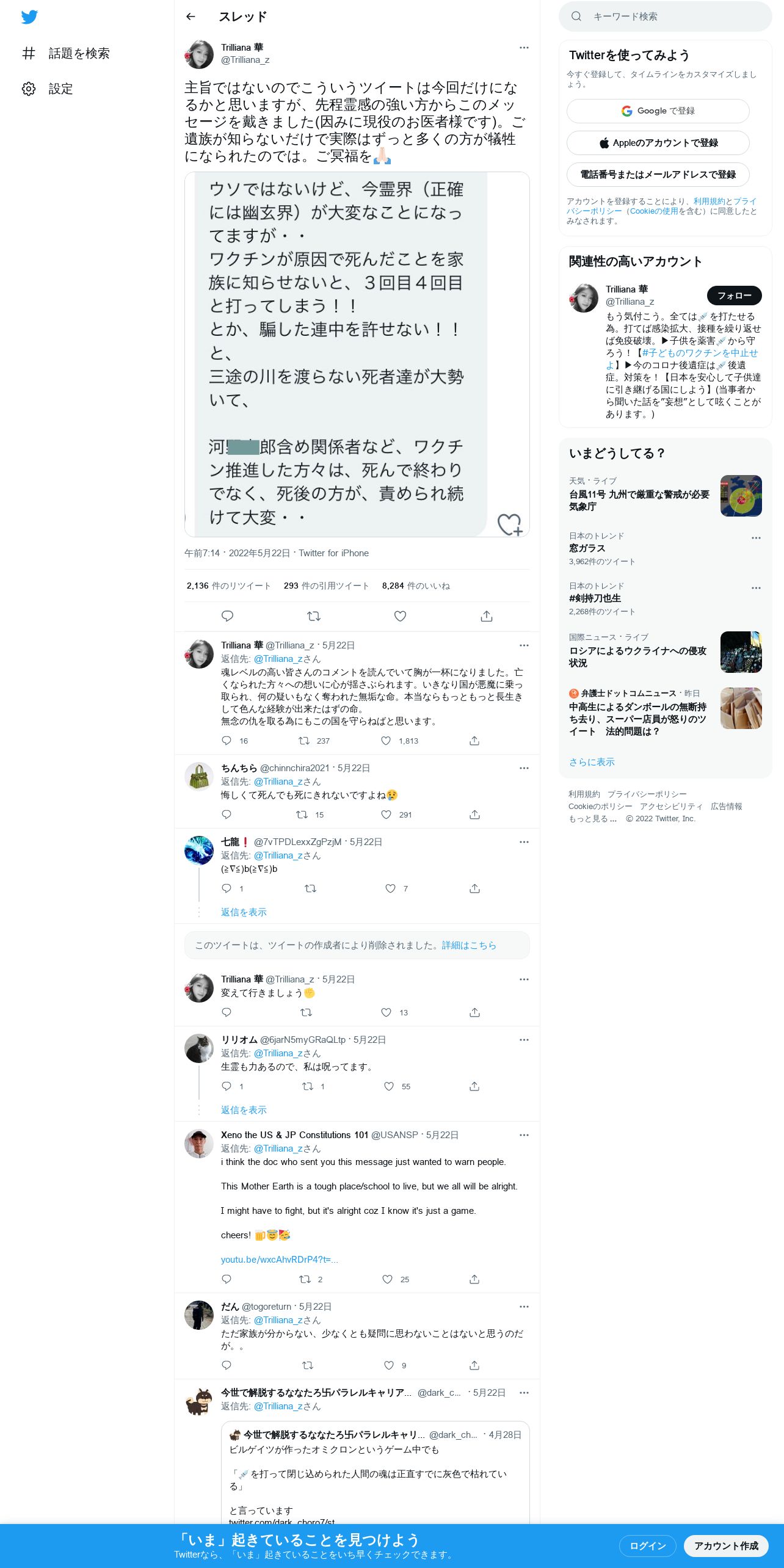The image size is (784, 1568).
Task: Open more options for 窓ガラス trend
Action: pos(756,538)
